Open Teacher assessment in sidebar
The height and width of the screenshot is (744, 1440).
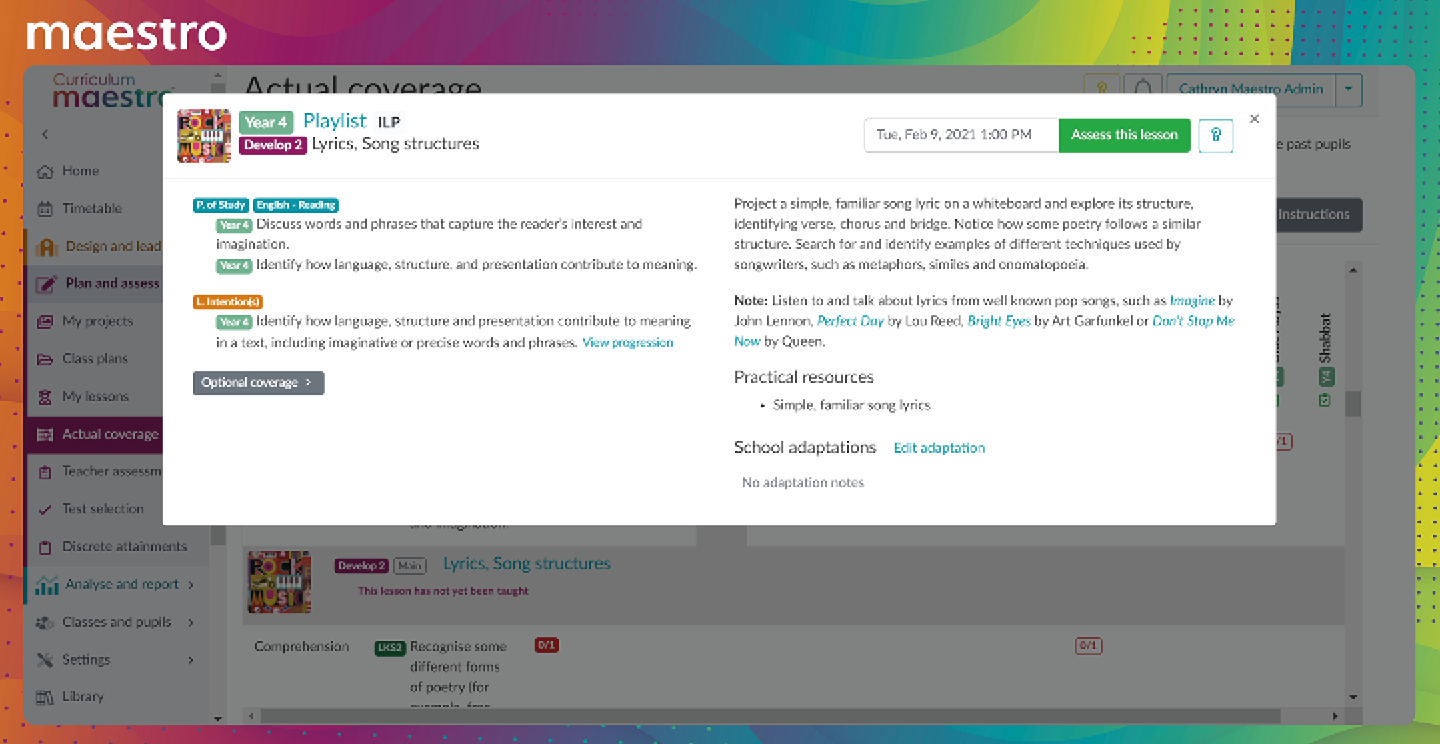pyautogui.click(x=110, y=471)
